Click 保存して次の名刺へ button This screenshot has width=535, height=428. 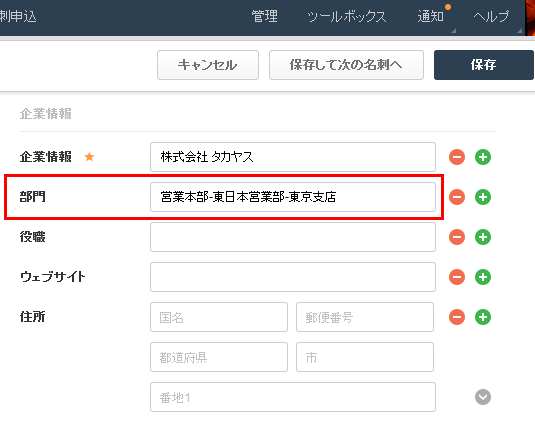[346, 65]
